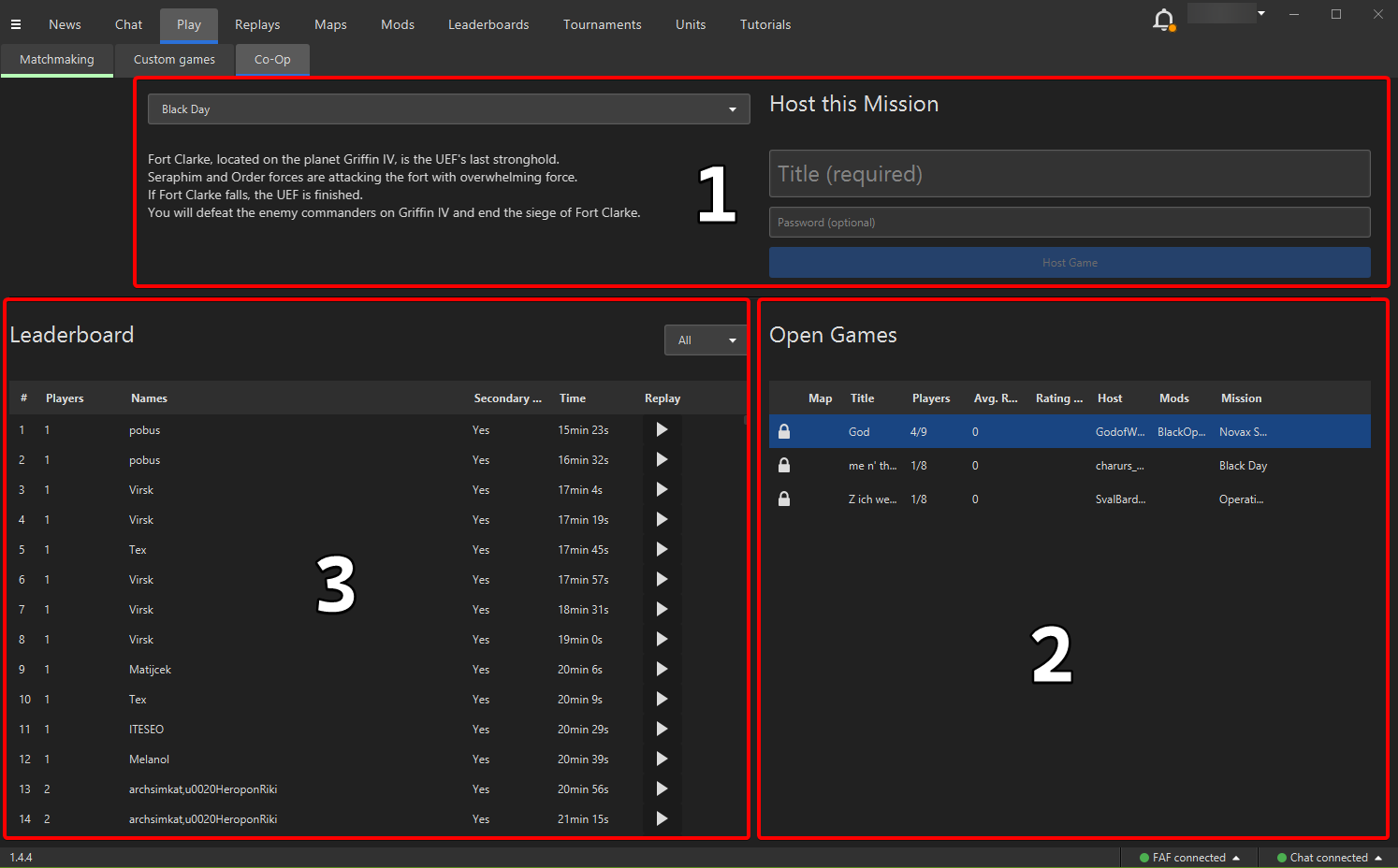Open the Replays menu tab
Image resolution: width=1398 pixels, height=868 pixels.
tap(257, 24)
